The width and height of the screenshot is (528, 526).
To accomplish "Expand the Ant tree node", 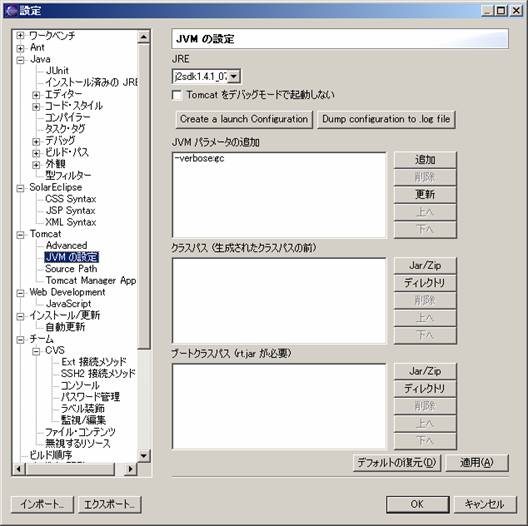I will tap(20, 48).
